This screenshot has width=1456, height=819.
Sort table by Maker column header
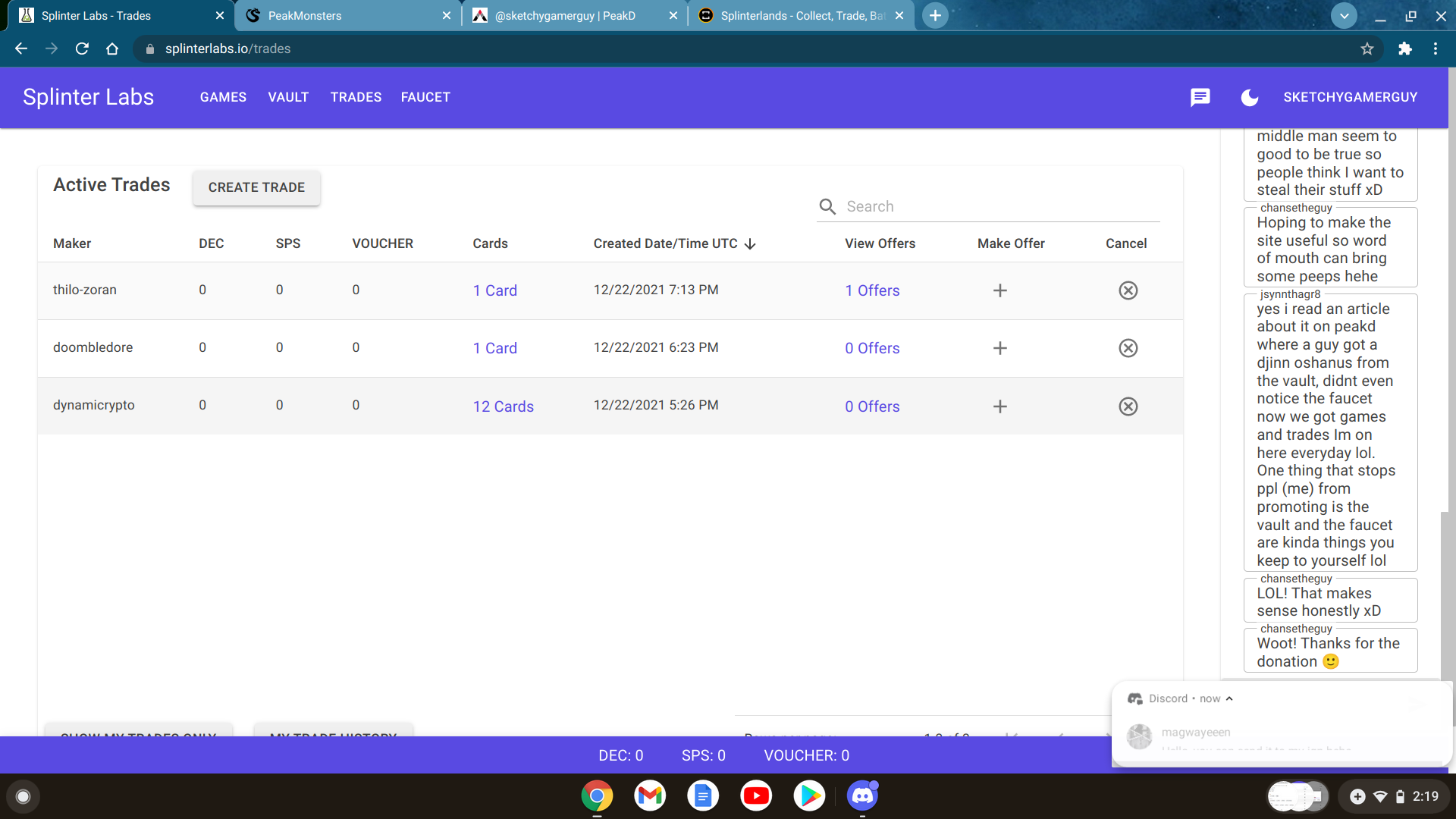coord(72,243)
